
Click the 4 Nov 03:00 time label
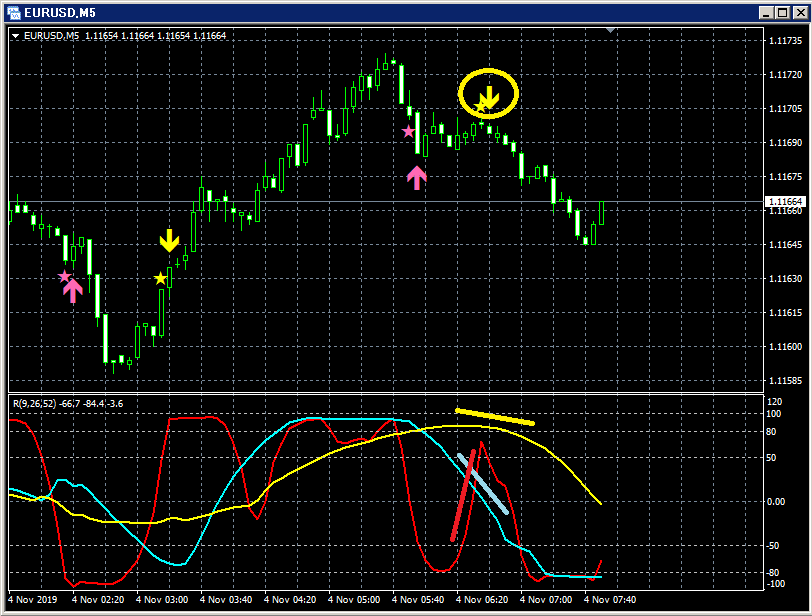(x=162, y=599)
